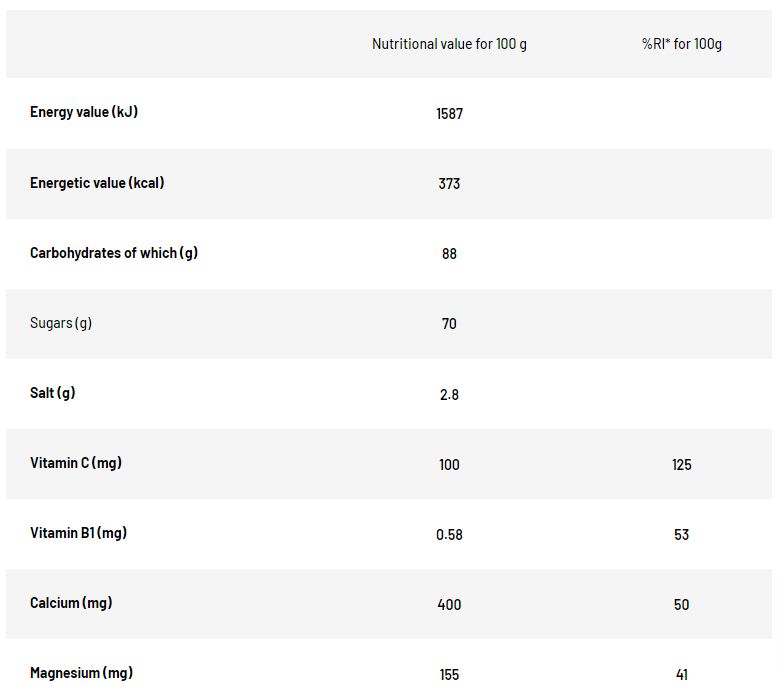Viewport: 779px width, 695px height.
Task: Select the 'Carbohydrates of which (g)' label
Action: [114, 253]
